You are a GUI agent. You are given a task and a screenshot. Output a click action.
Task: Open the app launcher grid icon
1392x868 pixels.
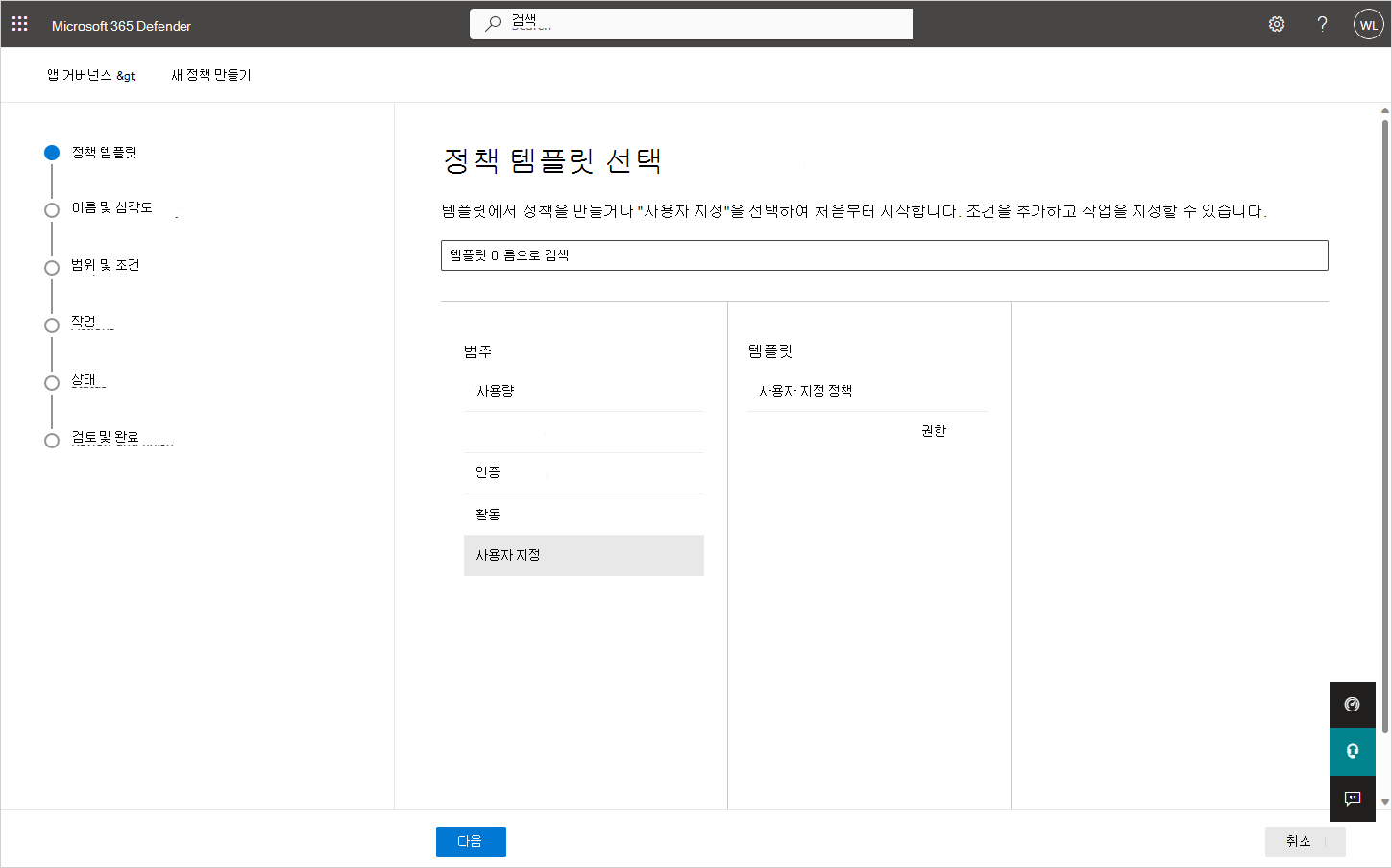tap(19, 24)
